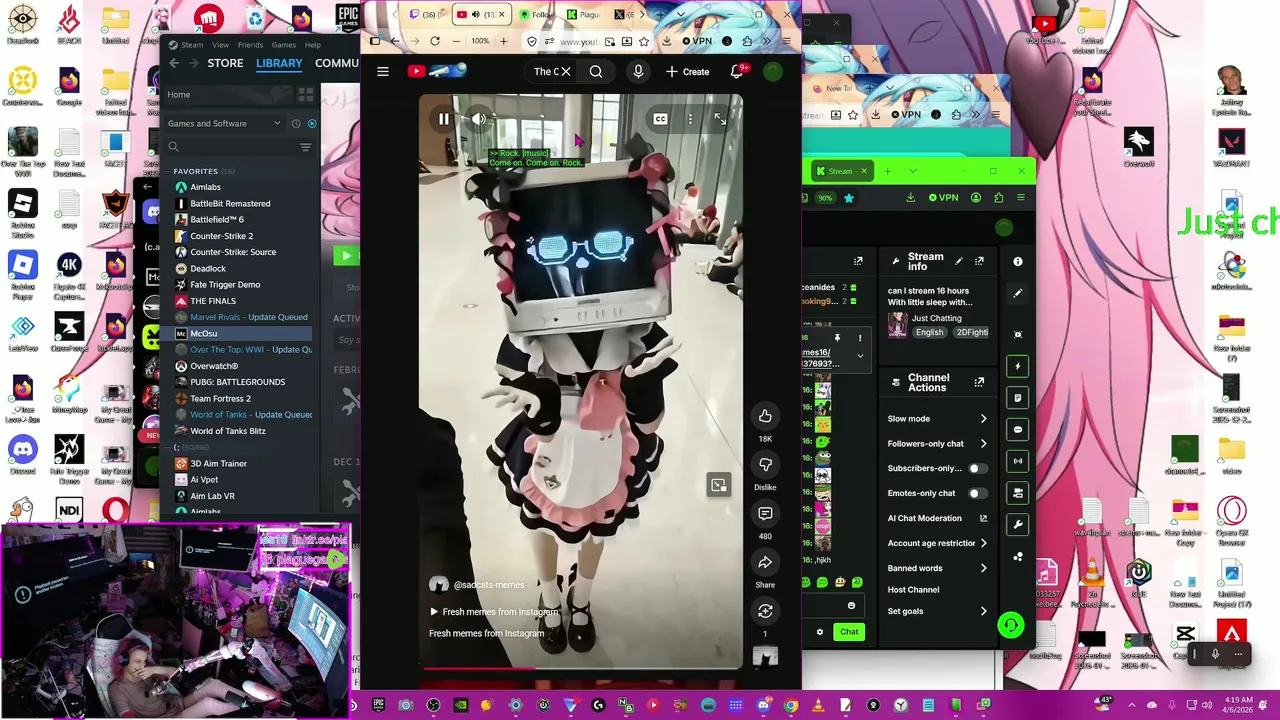Open Kick sidebar info icon
The image size is (1280, 720).
1018,262
